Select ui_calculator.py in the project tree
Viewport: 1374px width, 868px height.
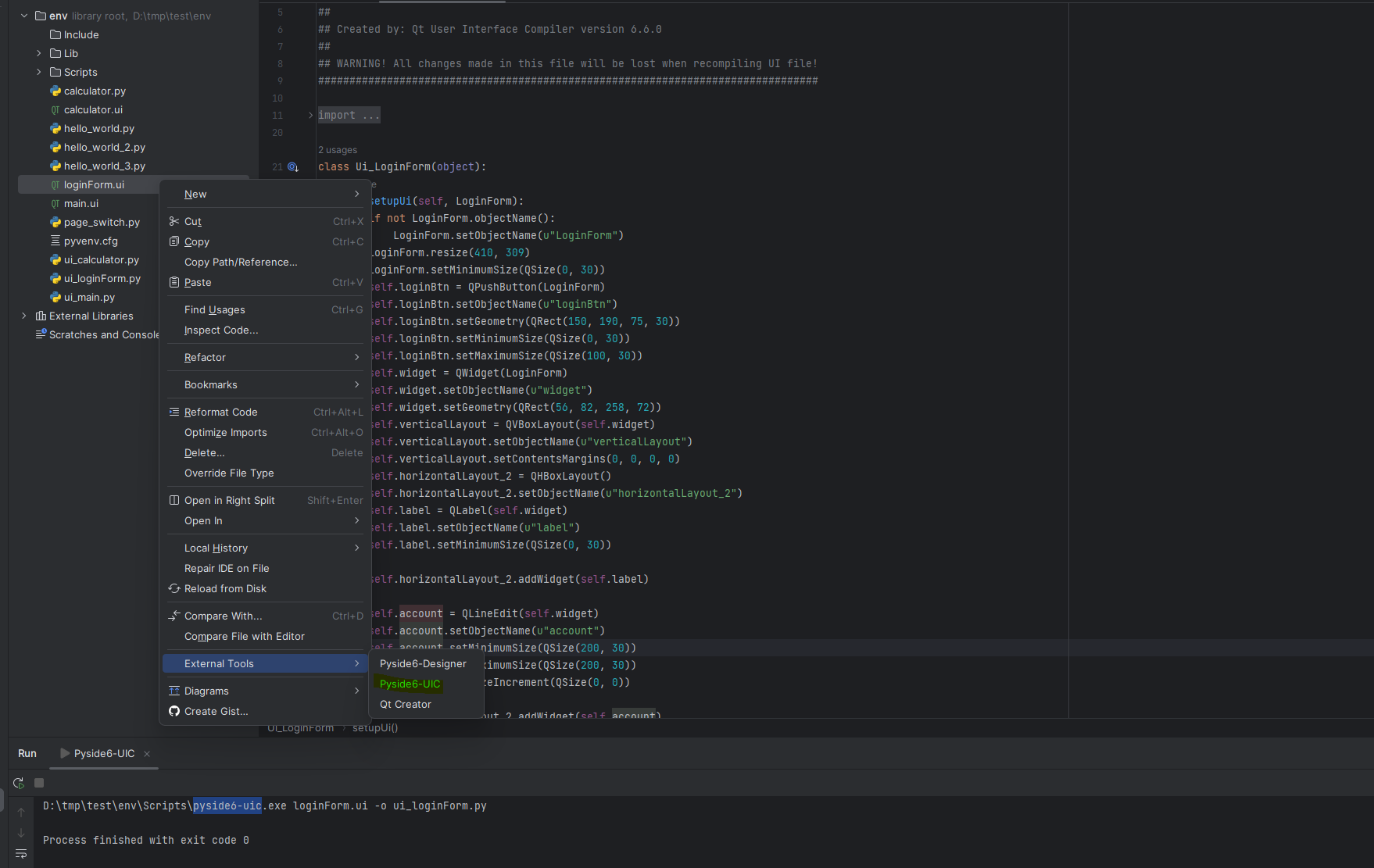click(102, 260)
